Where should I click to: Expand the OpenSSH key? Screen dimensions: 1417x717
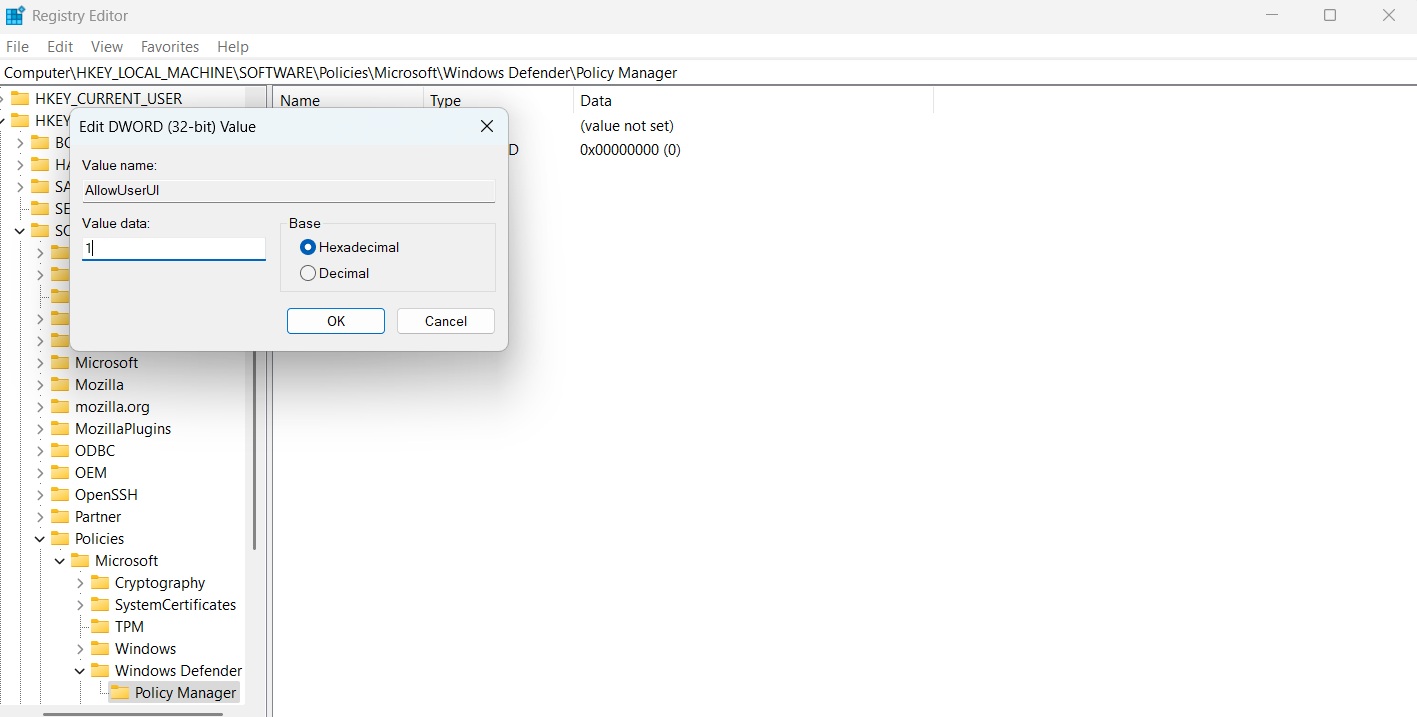pos(40,494)
